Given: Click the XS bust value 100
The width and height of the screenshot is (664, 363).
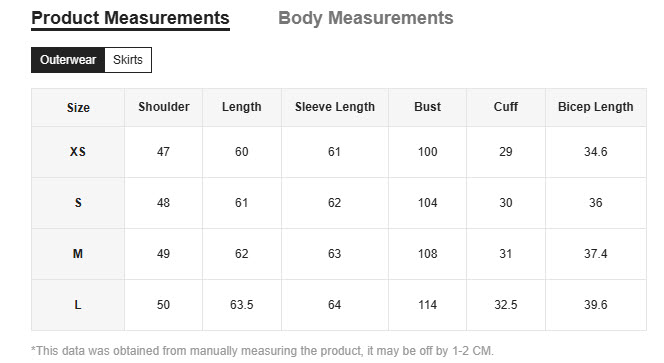Looking at the screenshot, I should [427, 152].
